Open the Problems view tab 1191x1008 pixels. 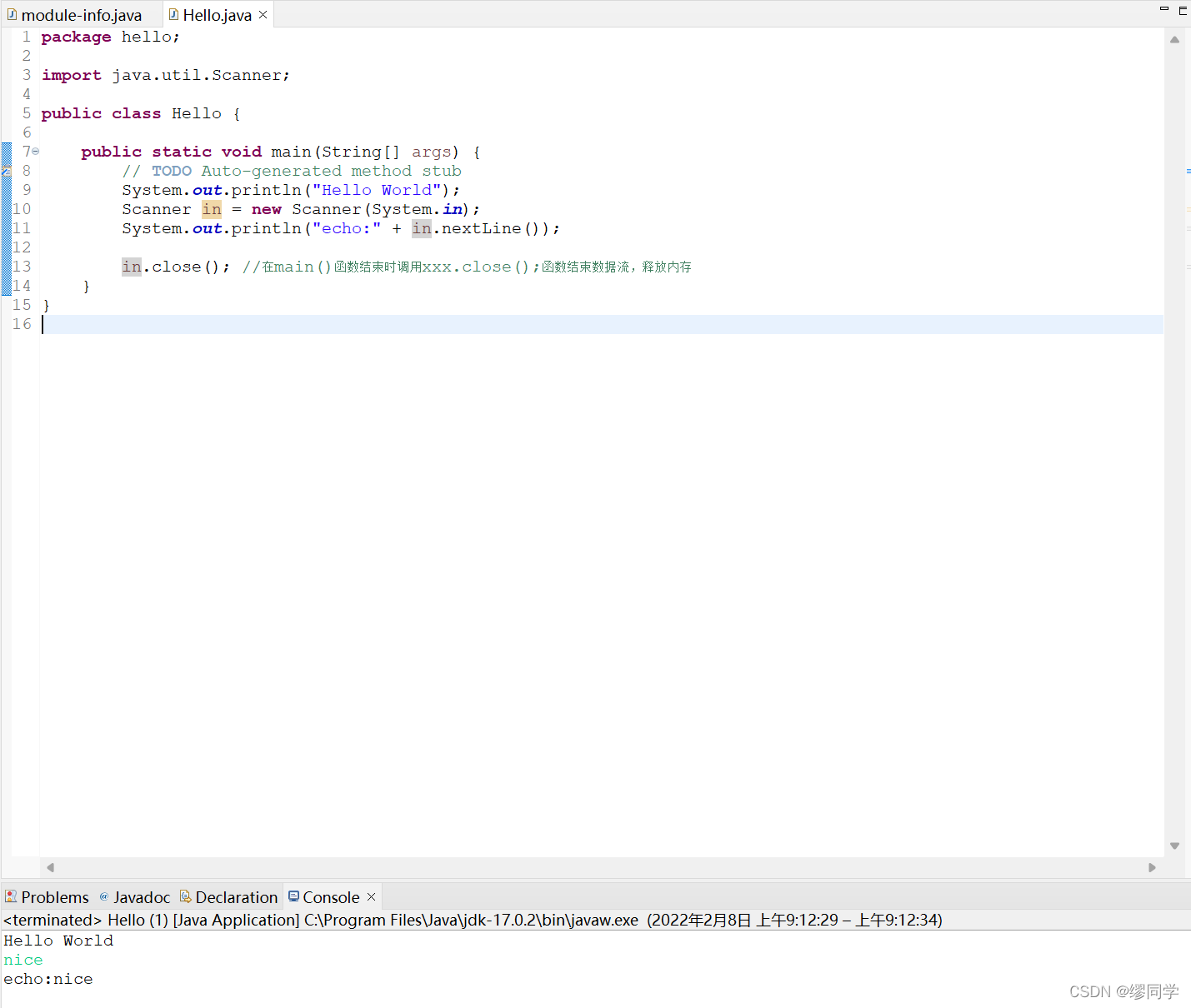[47, 897]
